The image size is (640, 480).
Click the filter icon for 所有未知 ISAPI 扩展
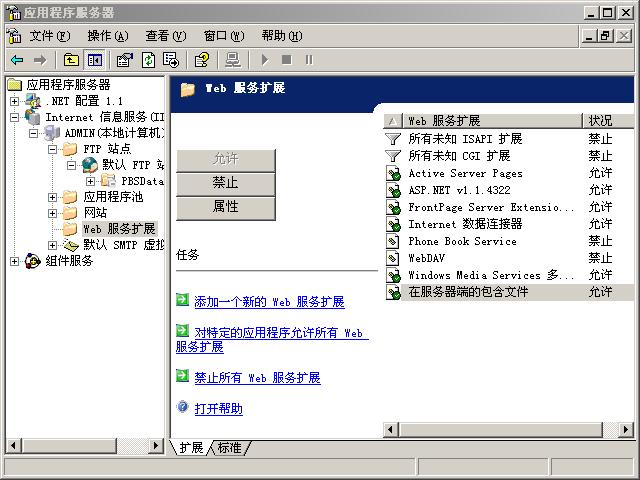click(x=393, y=139)
